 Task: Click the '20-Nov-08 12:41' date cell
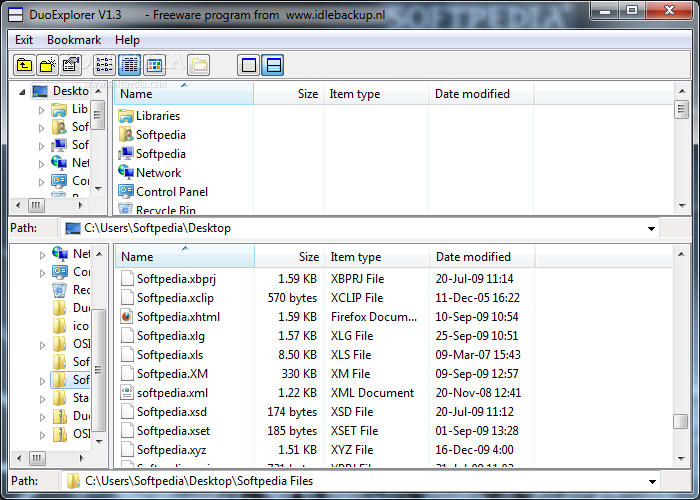pos(478,393)
